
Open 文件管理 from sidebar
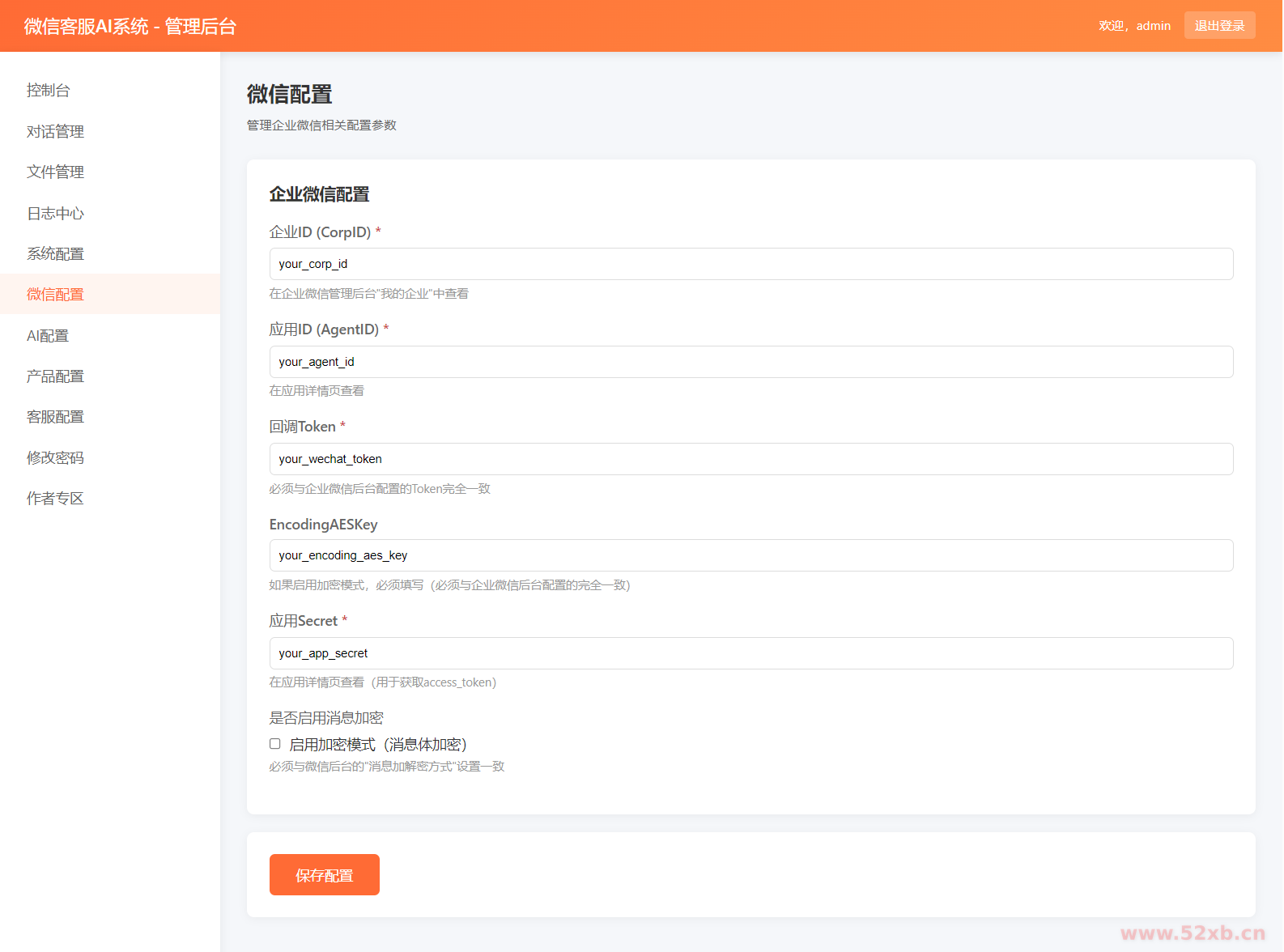point(55,172)
